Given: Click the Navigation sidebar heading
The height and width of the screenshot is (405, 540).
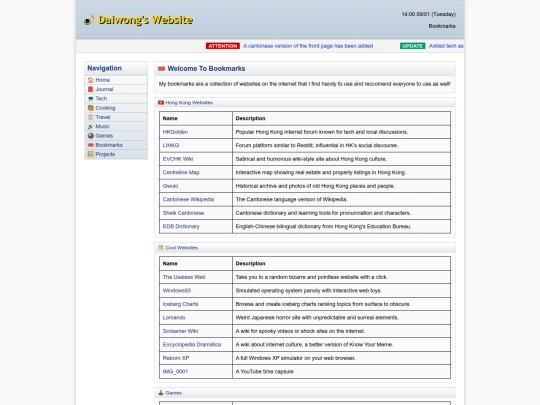Looking at the screenshot, I should pyautogui.click(x=105, y=68).
